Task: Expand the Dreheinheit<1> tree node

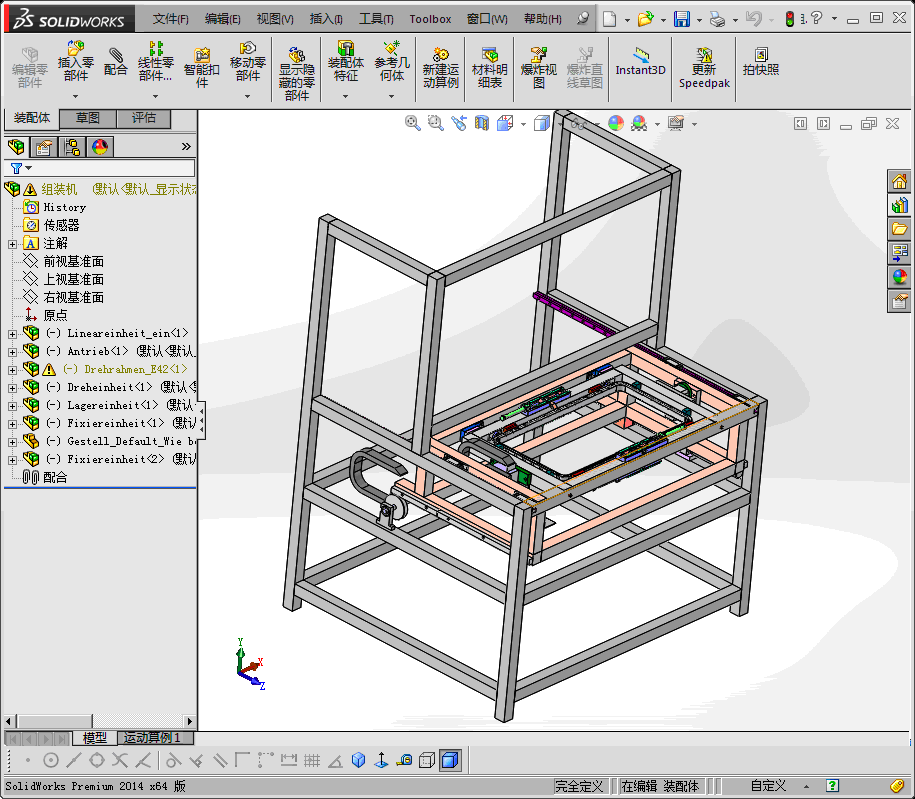Action: [12, 388]
